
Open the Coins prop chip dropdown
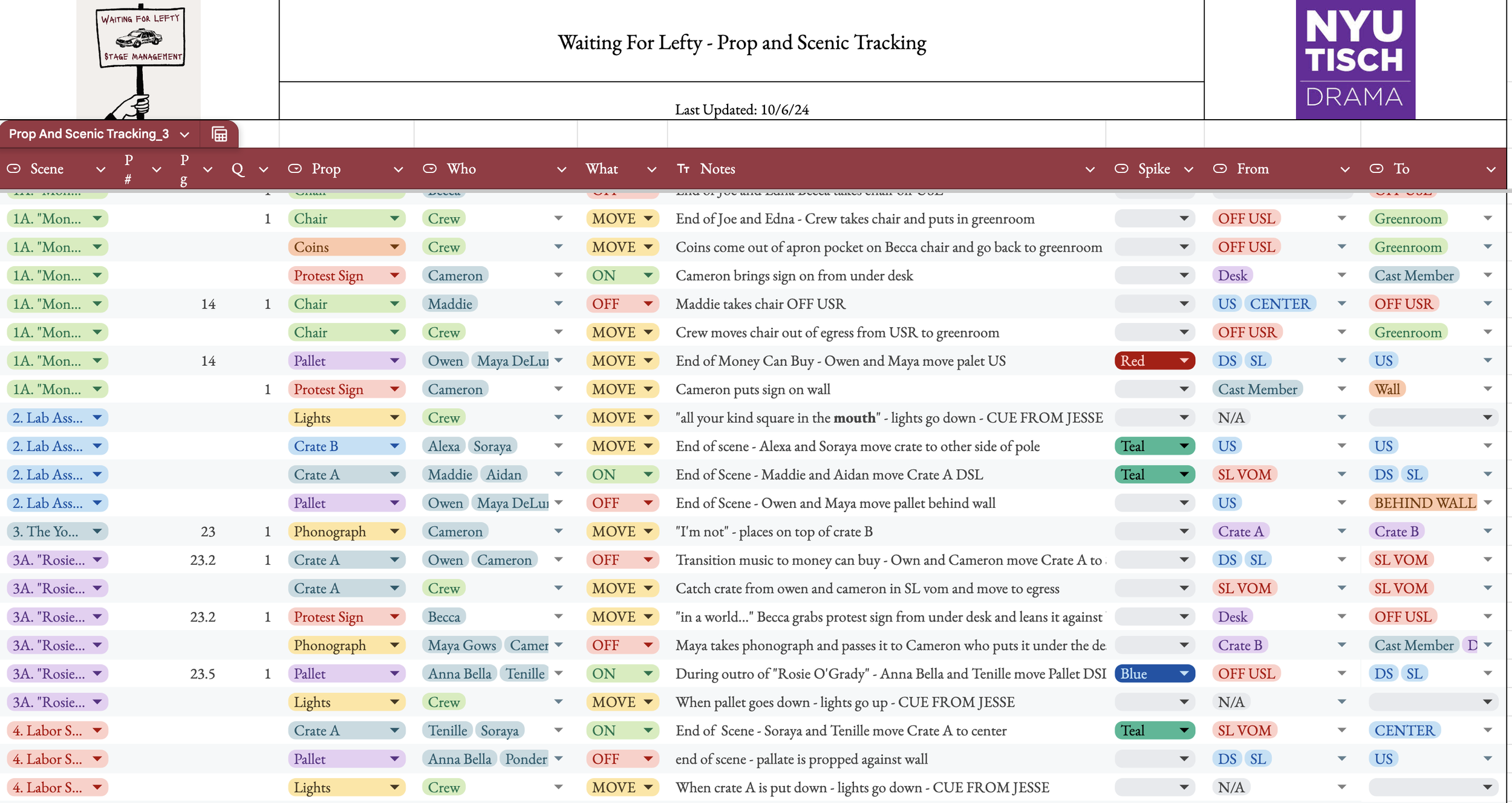tap(347, 247)
